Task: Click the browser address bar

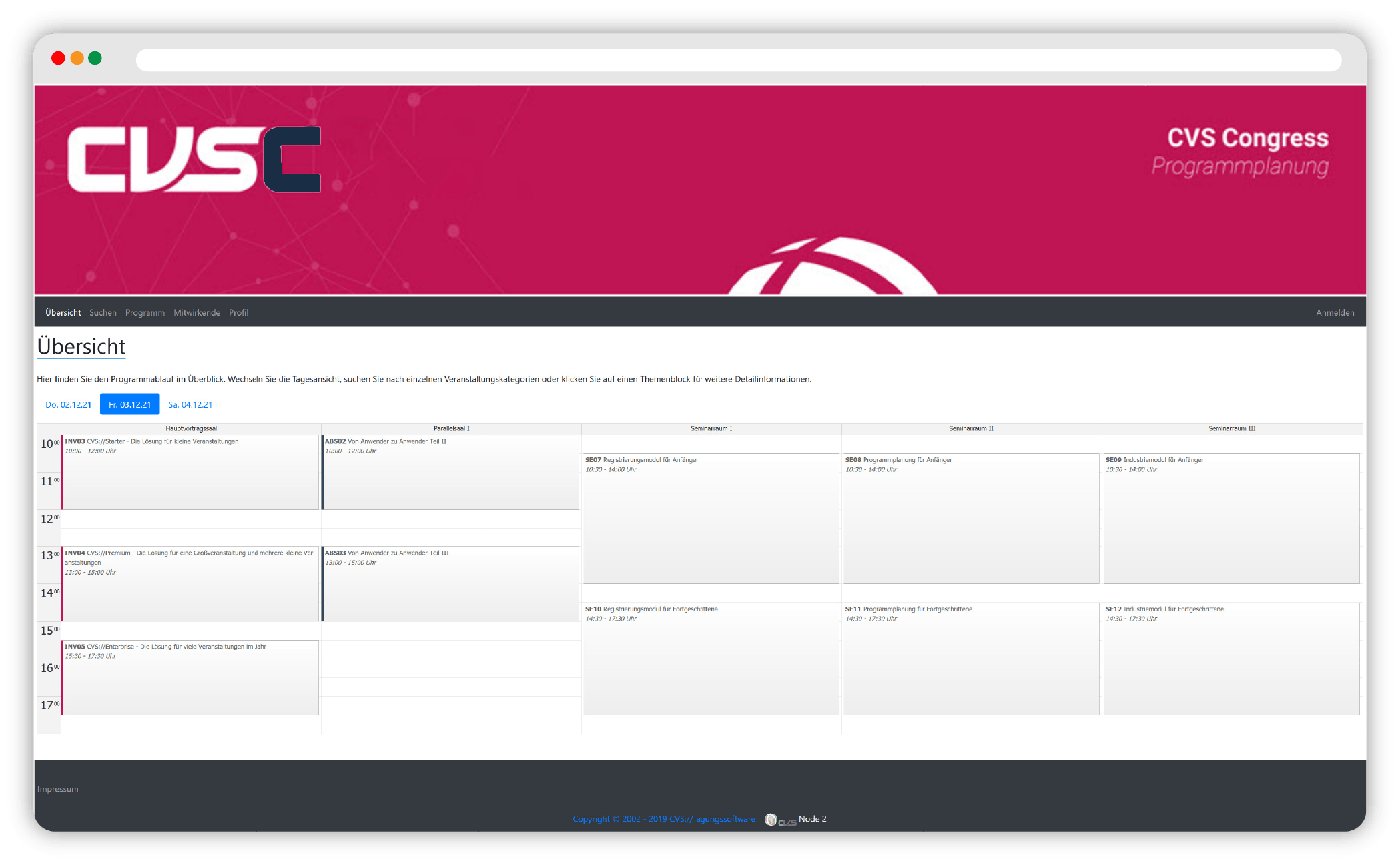Action: (x=738, y=60)
